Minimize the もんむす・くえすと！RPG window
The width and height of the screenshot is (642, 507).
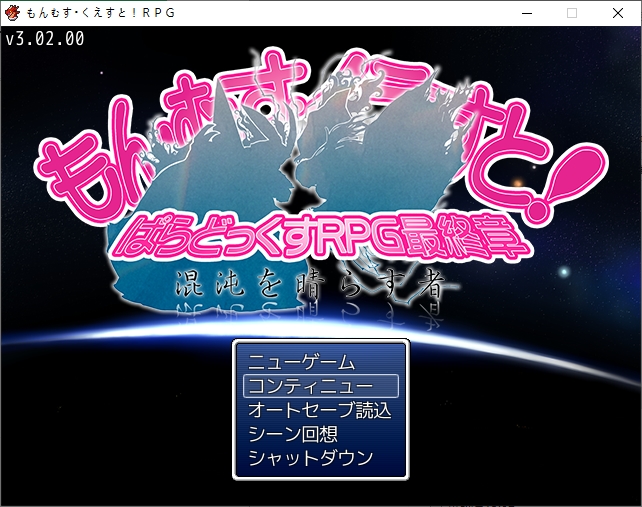527,13
